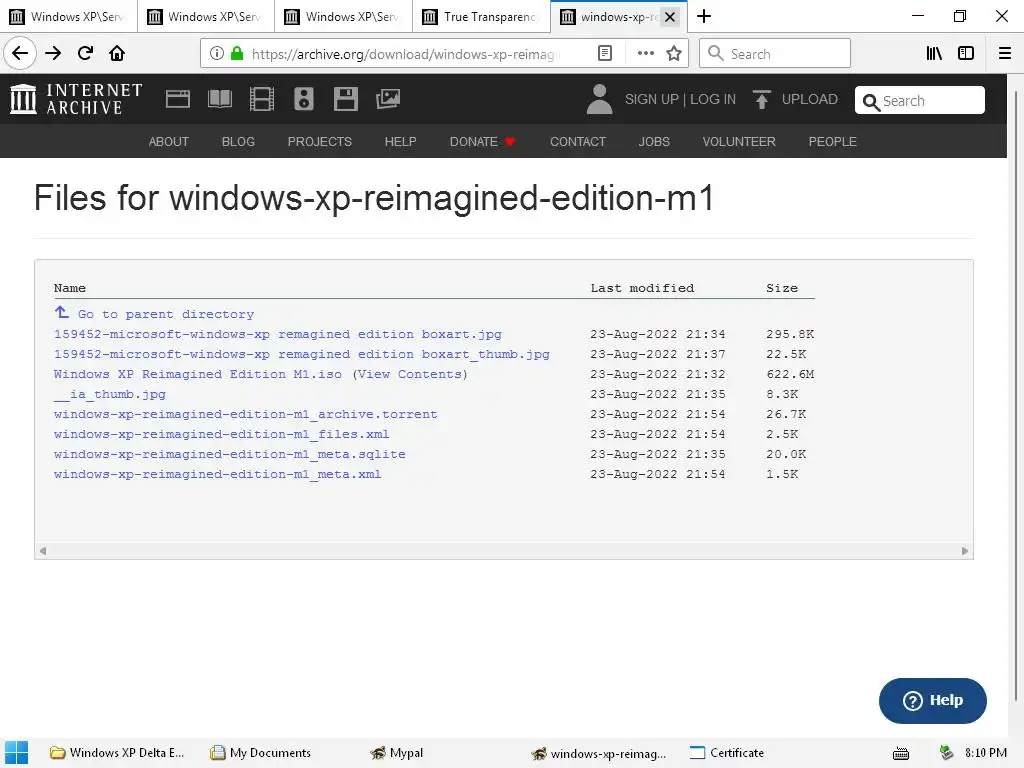Viewport: 1024px width, 768px height.
Task: Open the Windows Start button
Action: [x=16, y=753]
